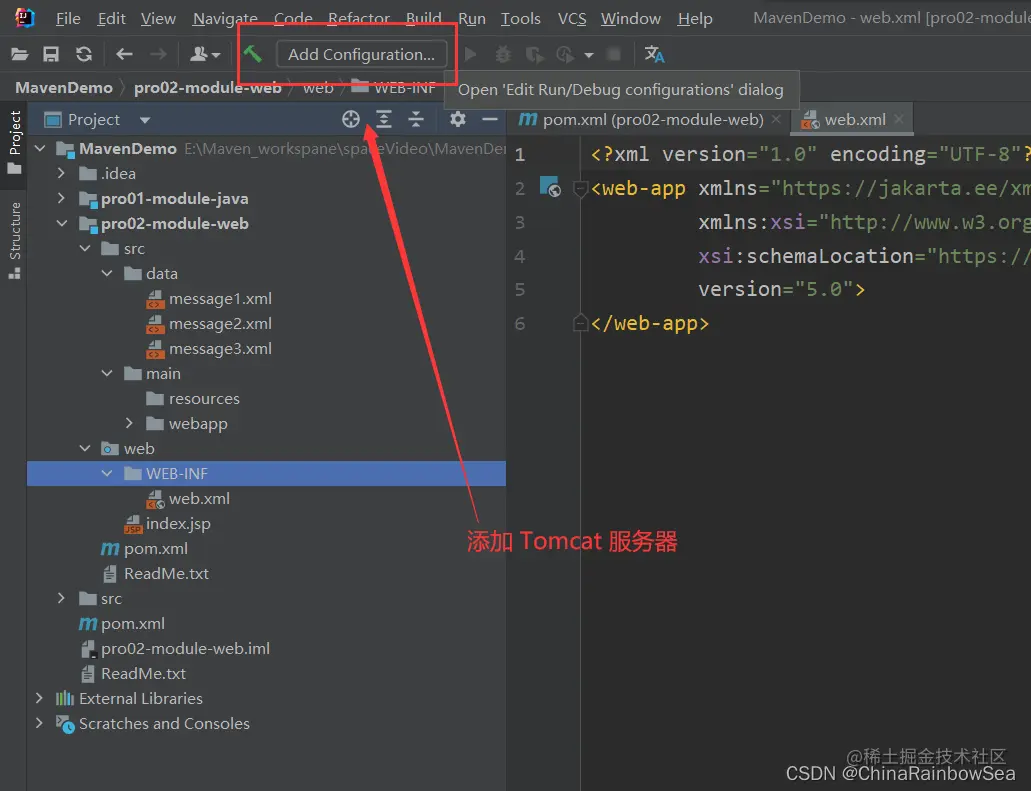1031x791 pixels.
Task: Expand the .idea folder
Action: pyautogui.click(x=61, y=174)
